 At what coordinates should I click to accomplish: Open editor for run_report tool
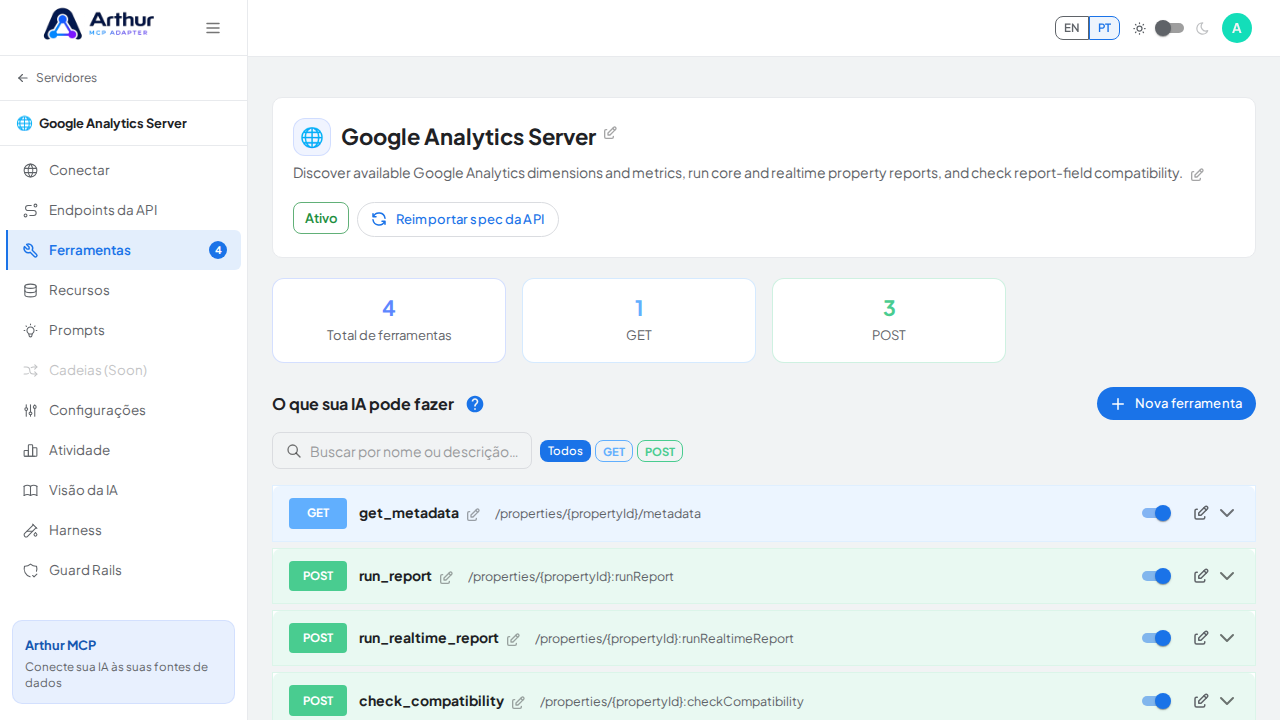(1201, 576)
